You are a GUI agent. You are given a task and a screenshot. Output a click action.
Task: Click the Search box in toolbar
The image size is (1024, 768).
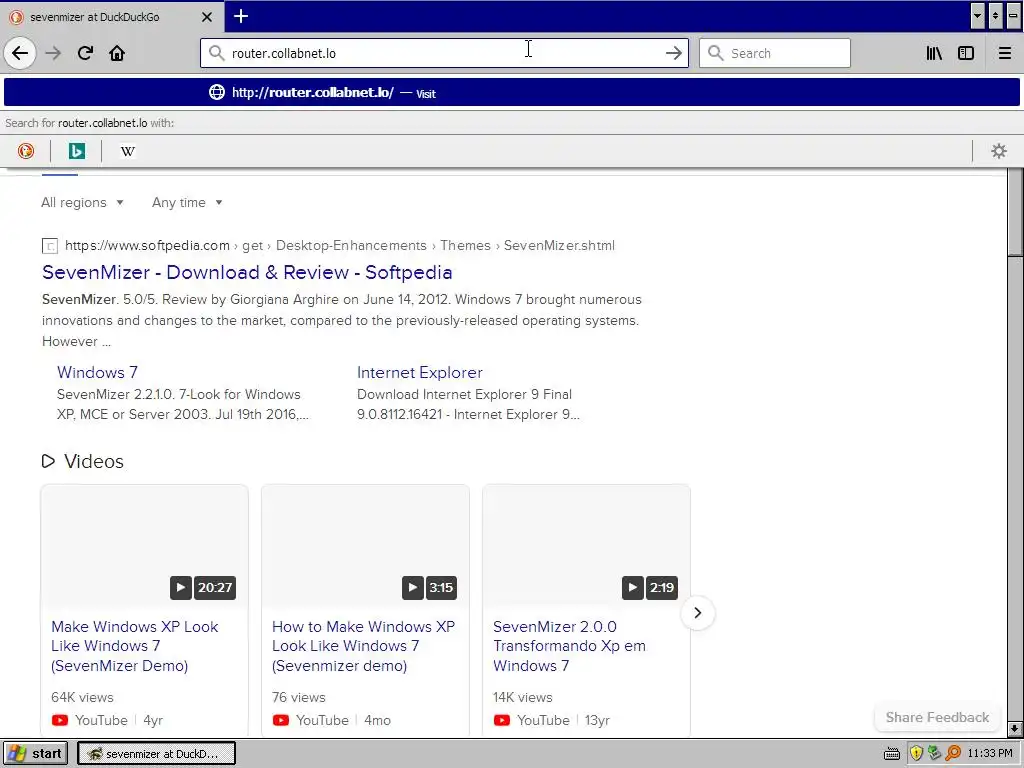tap(775, 53)
